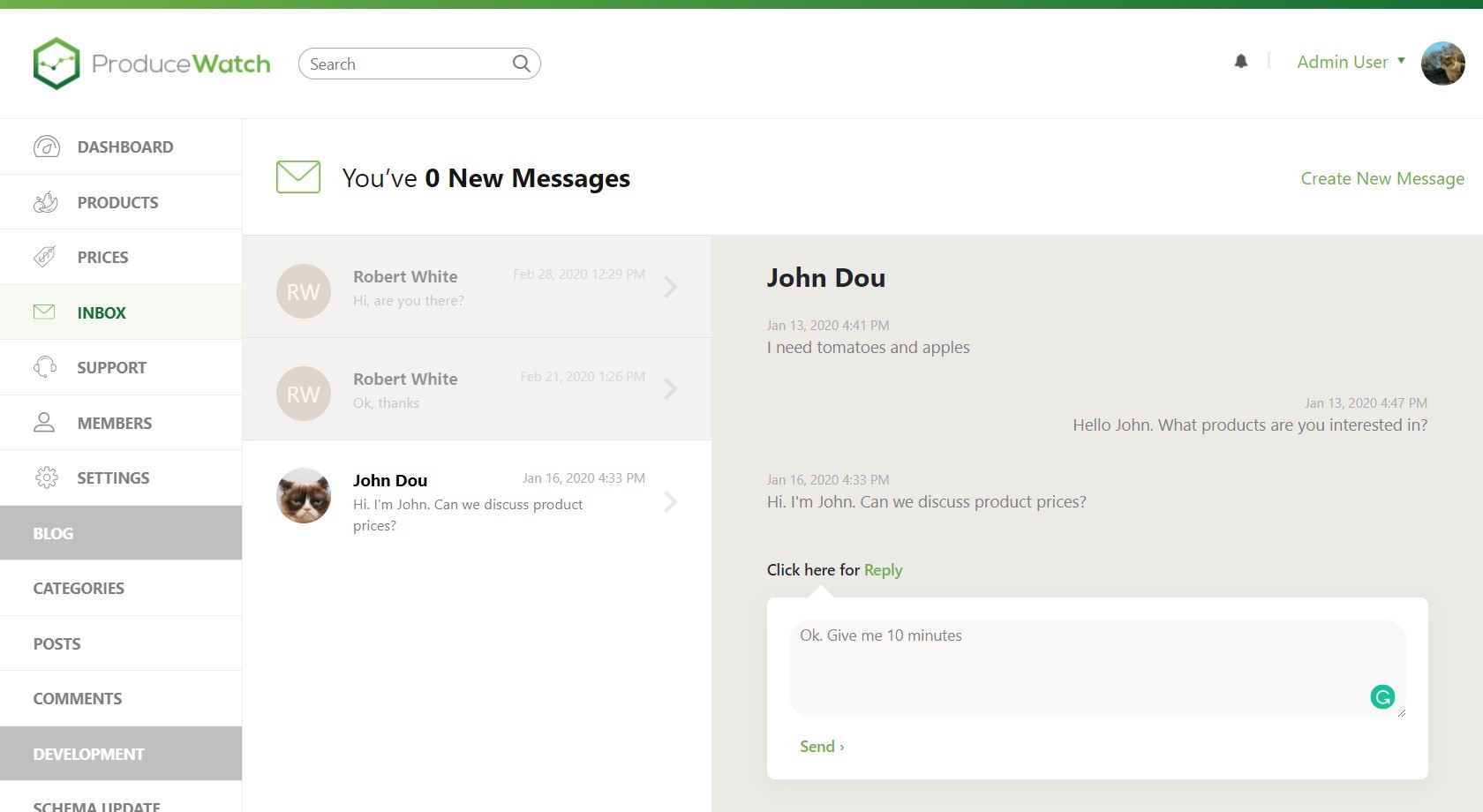Open John Dou conversation chevron arrow
The height and width of the screenshot is (812, 1483).
671,502
